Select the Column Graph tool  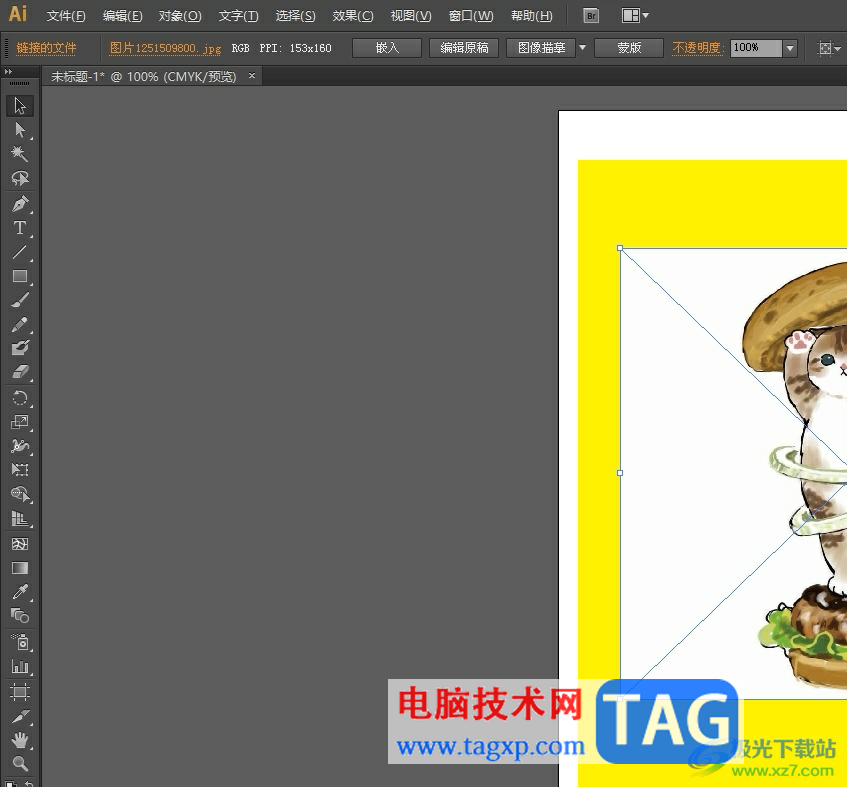[20, 666]
